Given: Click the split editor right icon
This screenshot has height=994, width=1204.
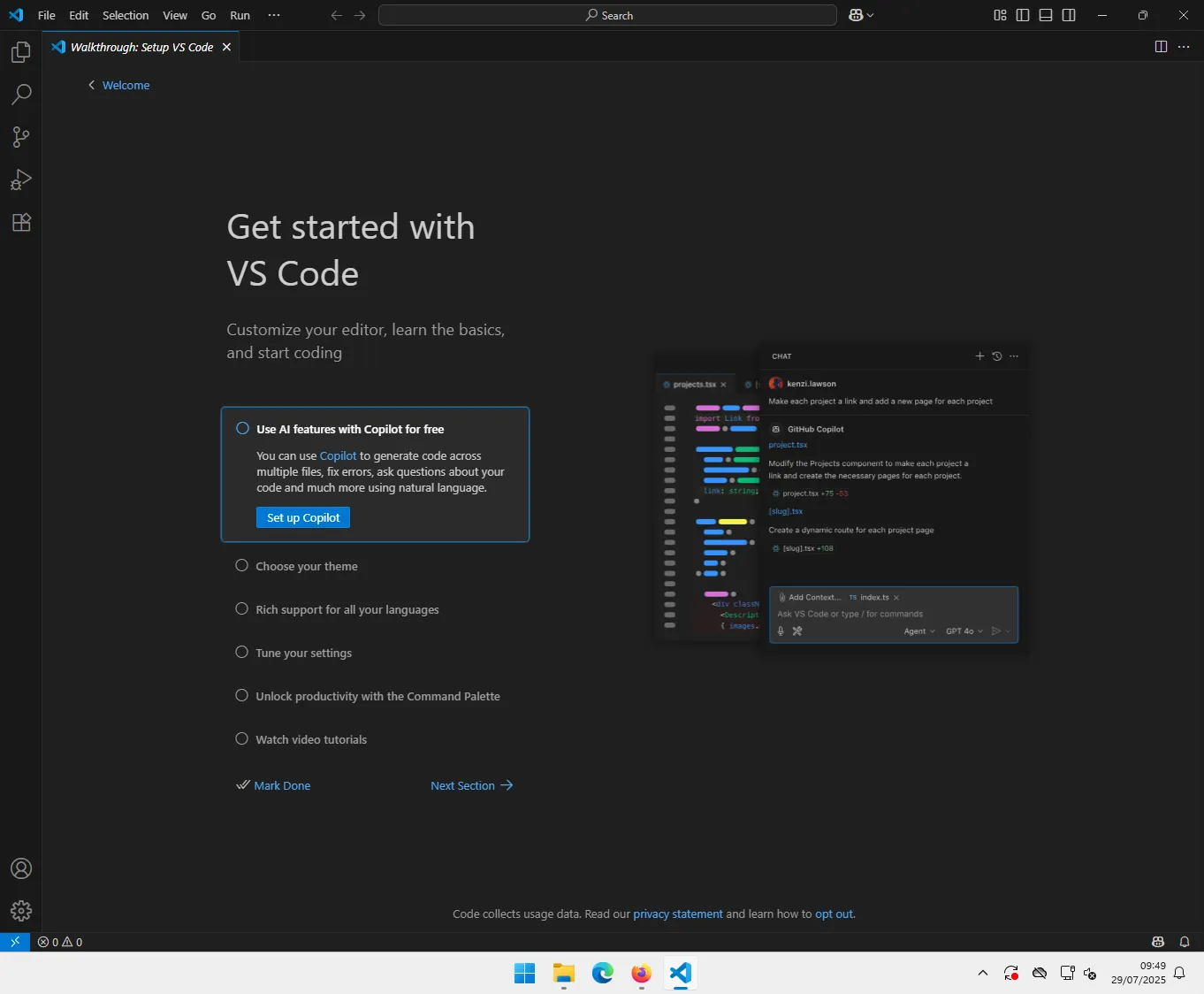Looking at the screenshot, I should coord(1161,47).
